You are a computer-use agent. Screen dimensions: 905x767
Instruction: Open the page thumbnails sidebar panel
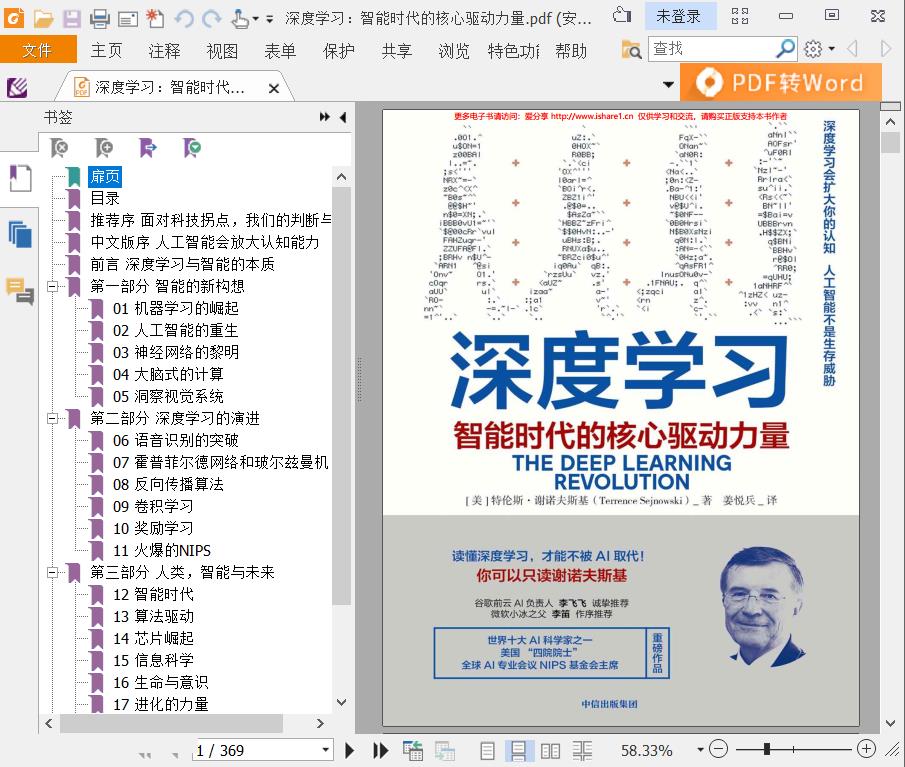(x=20, y=178)
